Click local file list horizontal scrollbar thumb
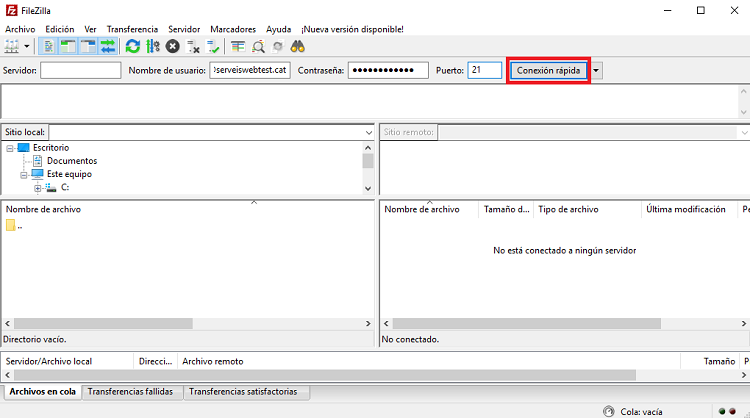The height and width of the screenshot is (418, 750). tap(103, 324)
